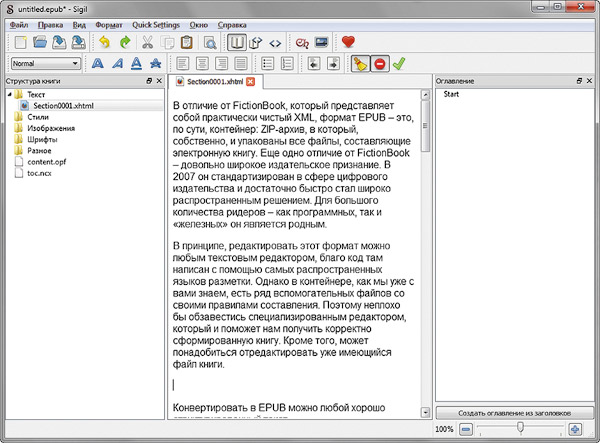The image size is (600, 443).
Task: Close the Section0001.xhtml tab
Action: click(x=250, y=81)
